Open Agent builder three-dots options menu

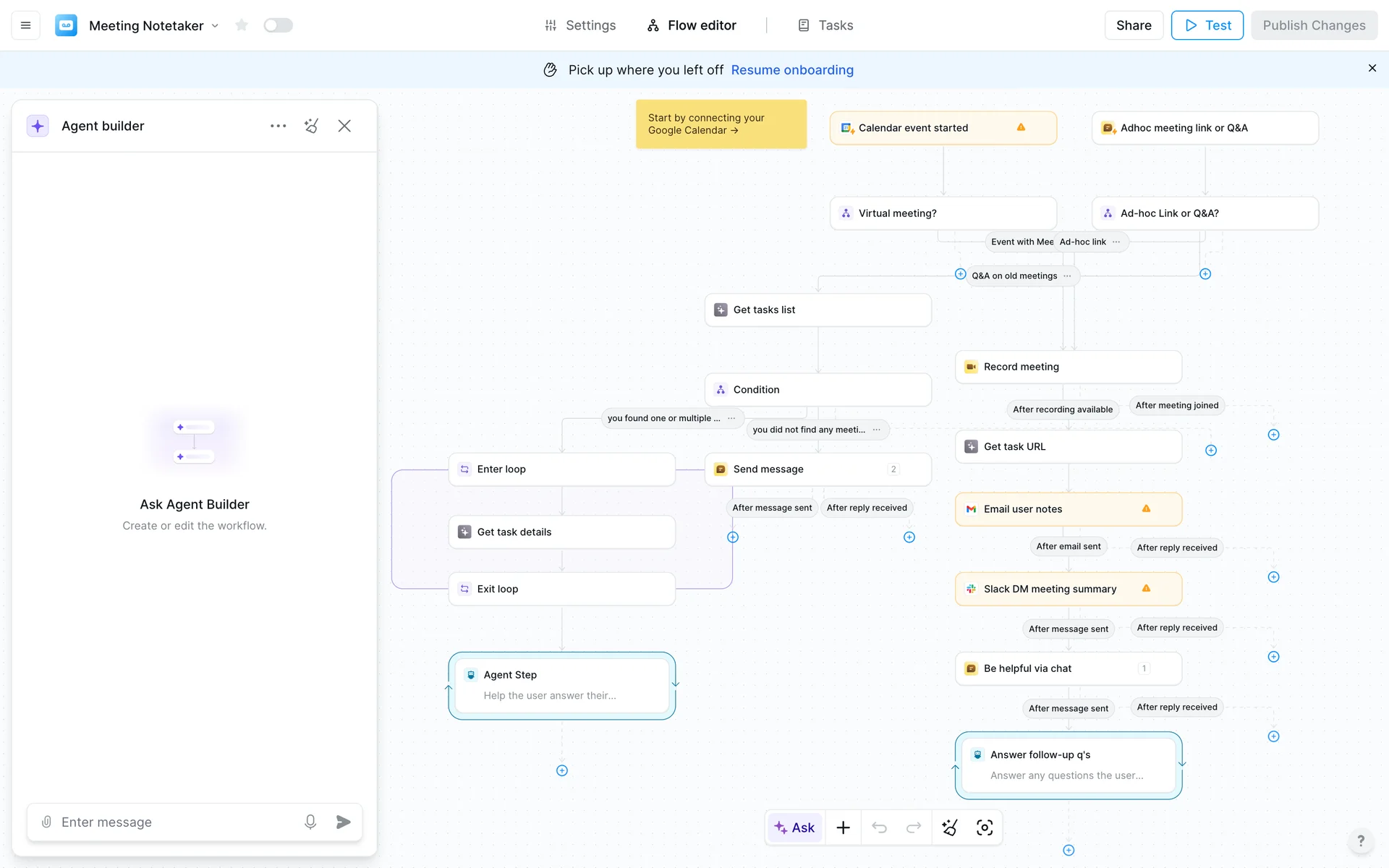coord(278,126)
